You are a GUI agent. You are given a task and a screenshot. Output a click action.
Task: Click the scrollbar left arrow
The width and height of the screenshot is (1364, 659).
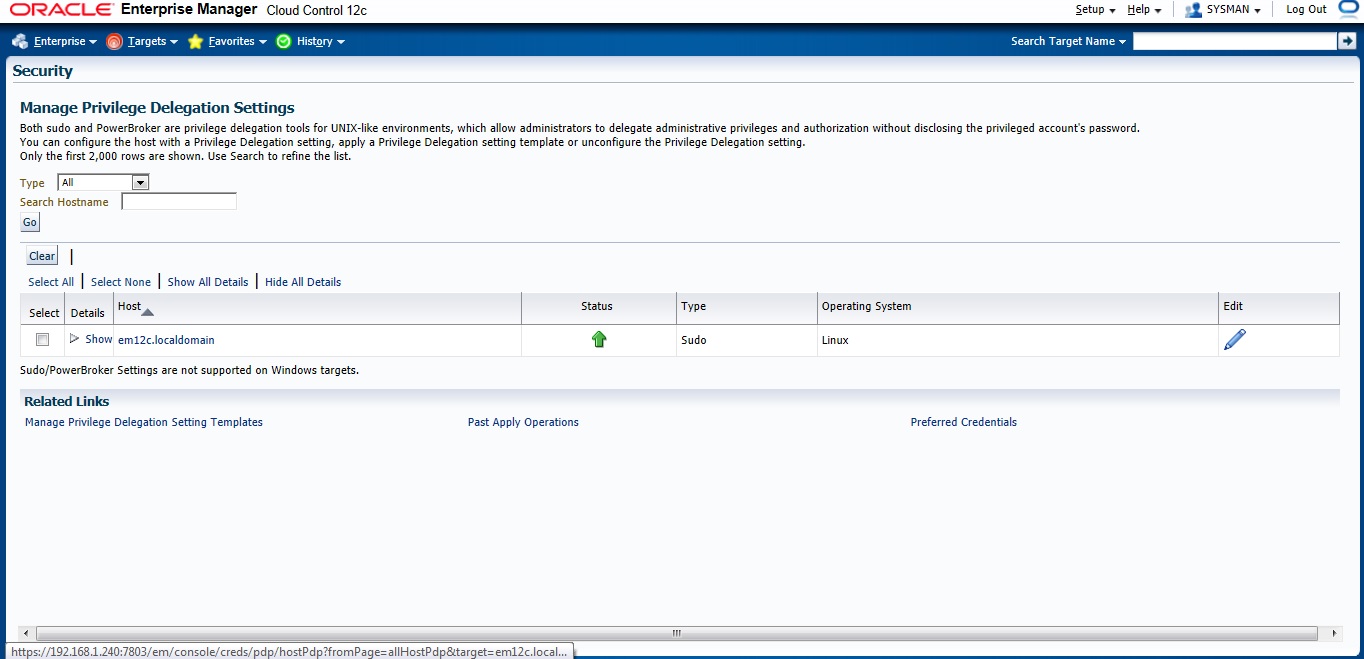point(28,633)
